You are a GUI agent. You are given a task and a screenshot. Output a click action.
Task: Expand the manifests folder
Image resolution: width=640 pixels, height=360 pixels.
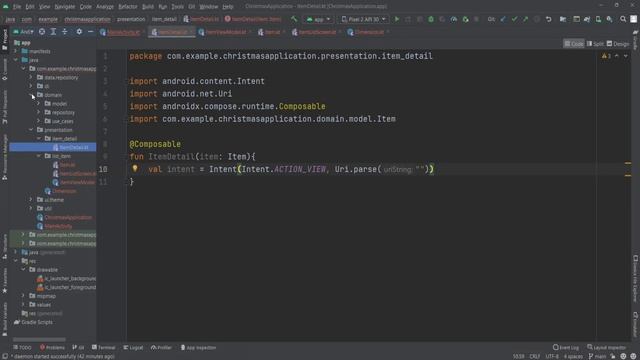16,51
